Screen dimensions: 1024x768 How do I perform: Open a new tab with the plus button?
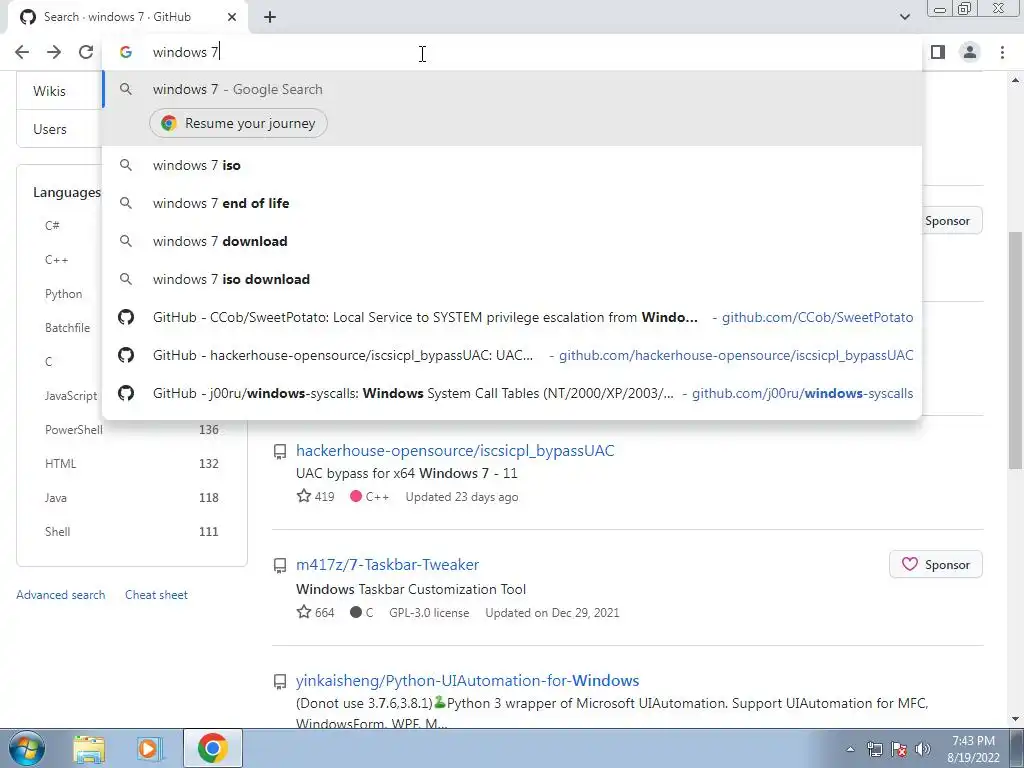(270, 17)
